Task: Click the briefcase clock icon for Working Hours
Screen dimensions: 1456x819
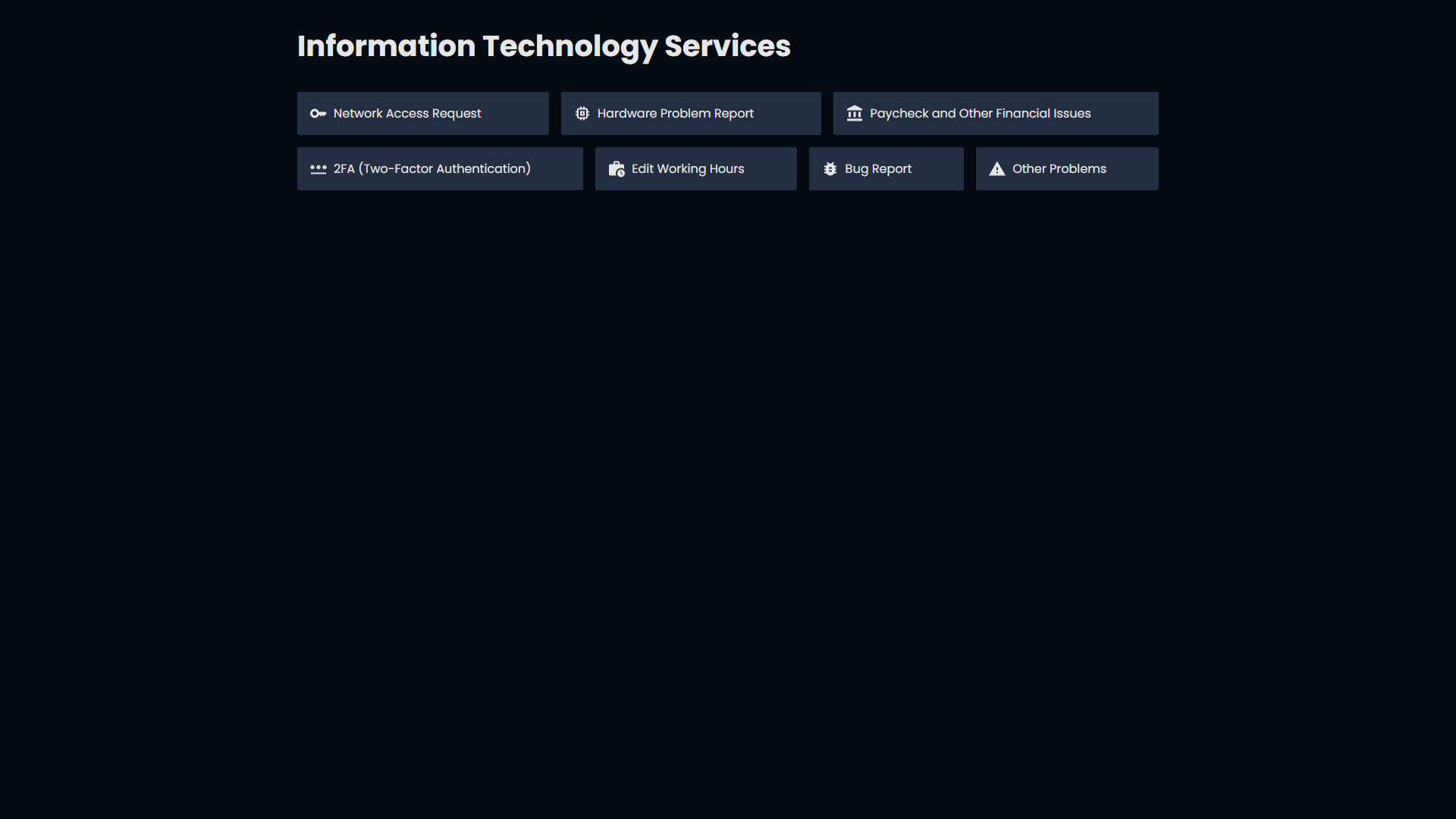Action: click(617, 169)
